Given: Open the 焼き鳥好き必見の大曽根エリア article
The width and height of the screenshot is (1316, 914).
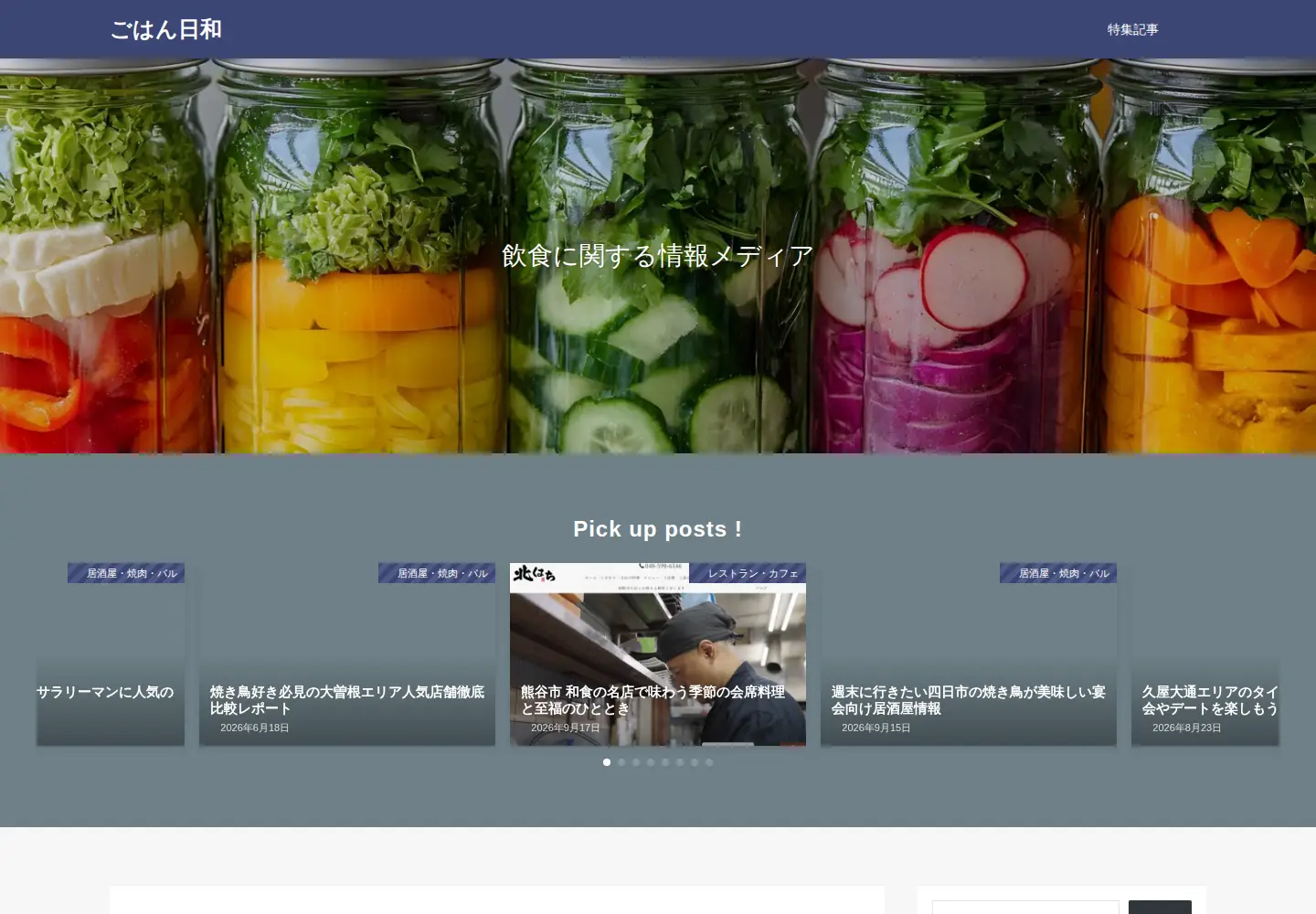Looking at the screenshot, I should 347,654.
